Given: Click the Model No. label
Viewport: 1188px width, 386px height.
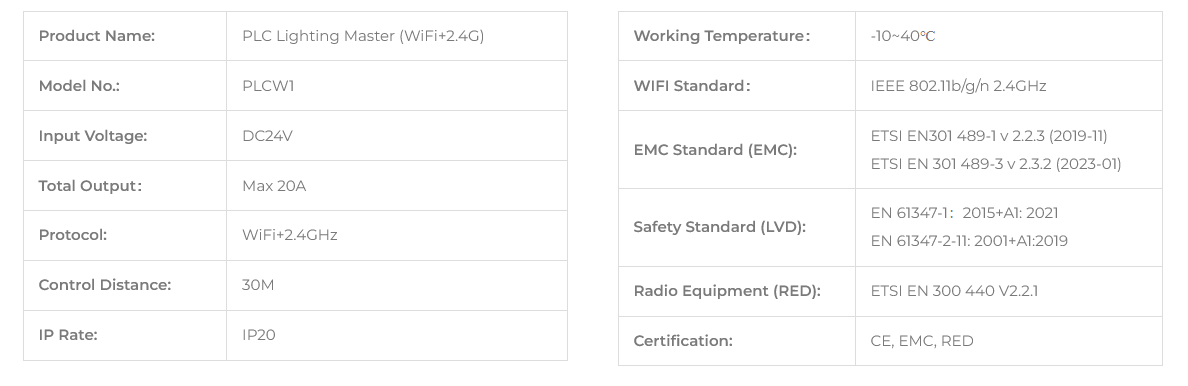Looking at the screenshot, I should [79, 86].
